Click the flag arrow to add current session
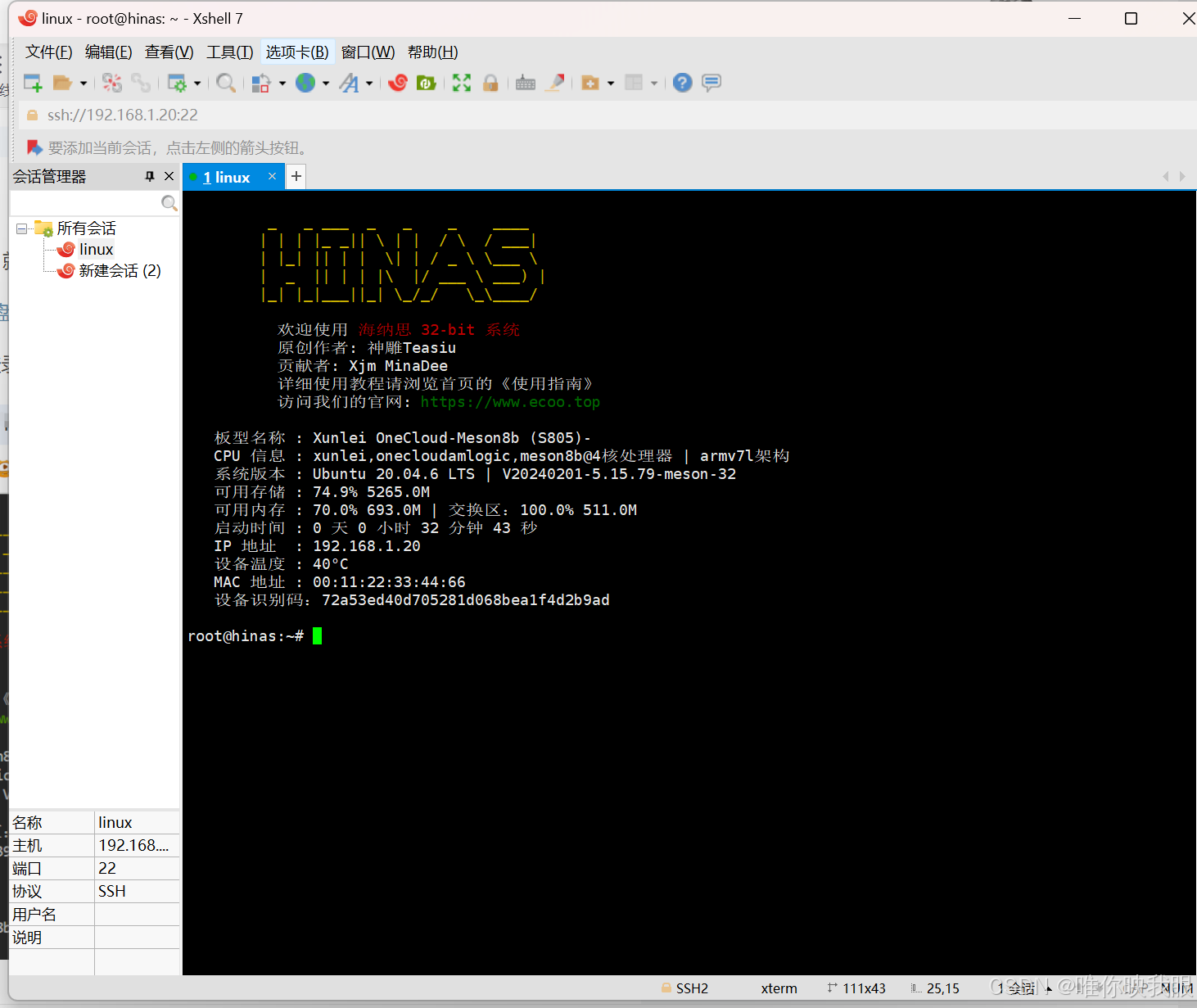The width and height of the screenshot is (1197, 1008). tap(34, 148)
